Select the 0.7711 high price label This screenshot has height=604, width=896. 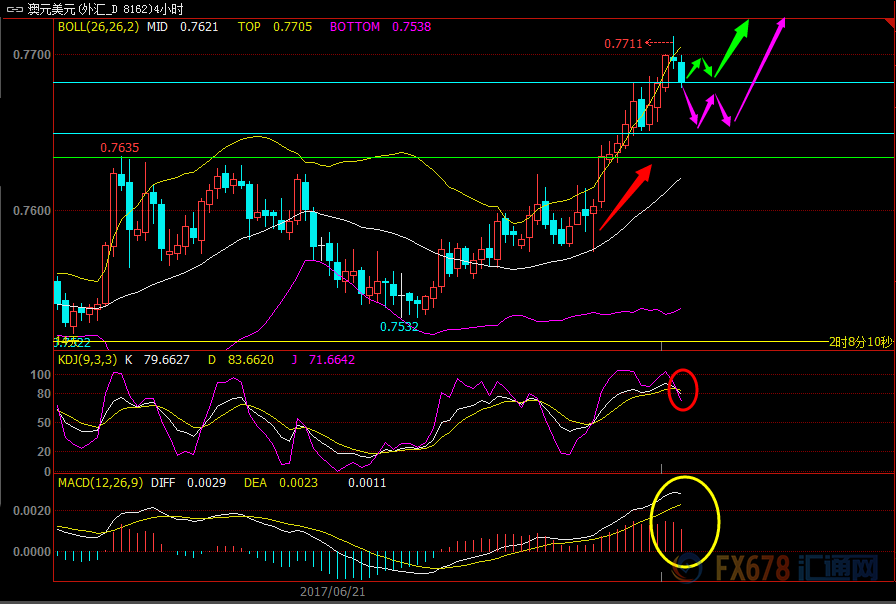tap(623, 43)
